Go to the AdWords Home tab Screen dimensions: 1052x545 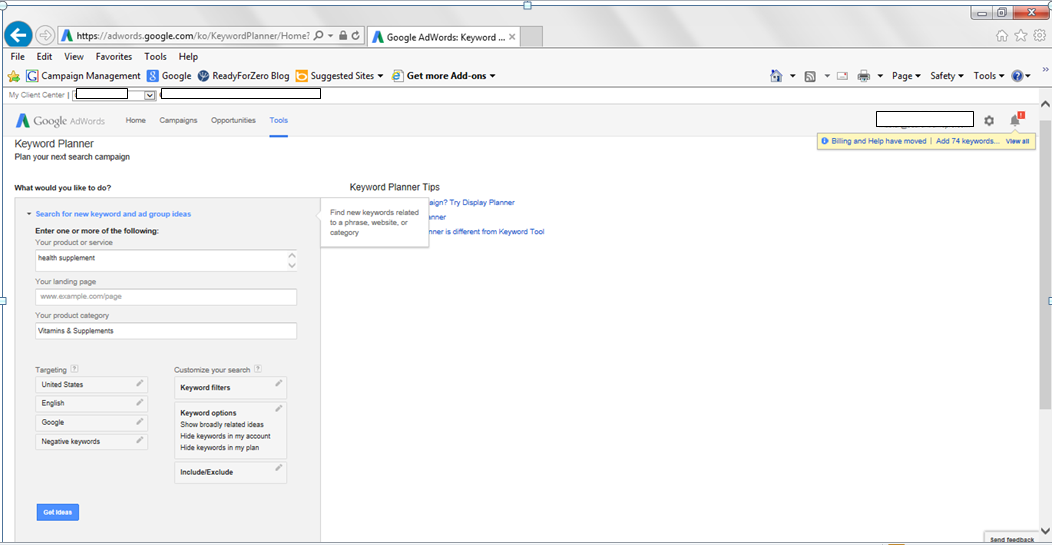(x=136, y=120)
